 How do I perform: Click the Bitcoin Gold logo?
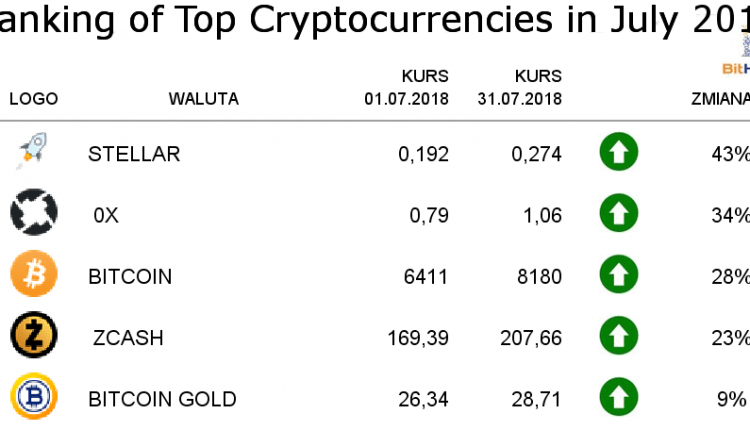[34, 398]
